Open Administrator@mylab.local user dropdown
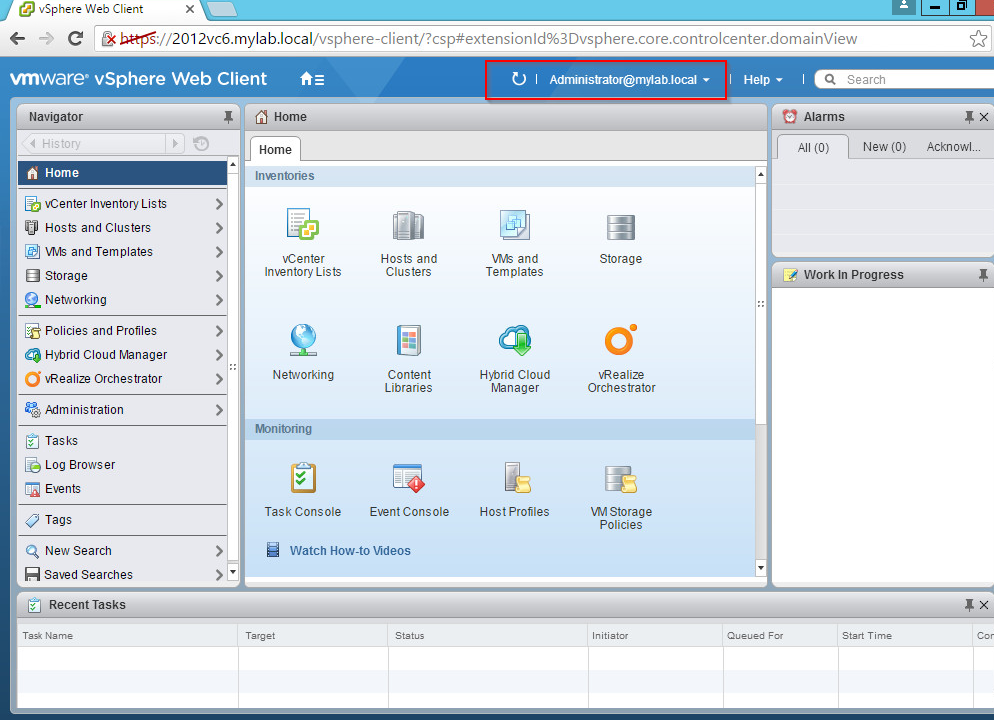 (629, 80)
